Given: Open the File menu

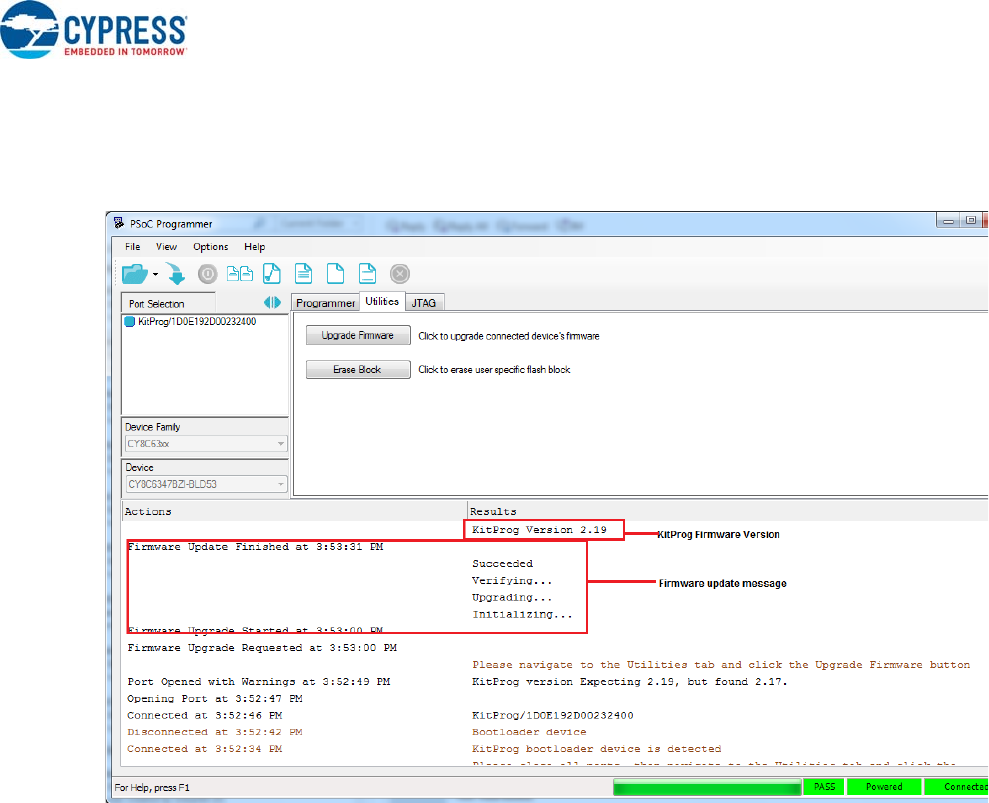Looking at the screenshot, I should click(x=132, y=246).
